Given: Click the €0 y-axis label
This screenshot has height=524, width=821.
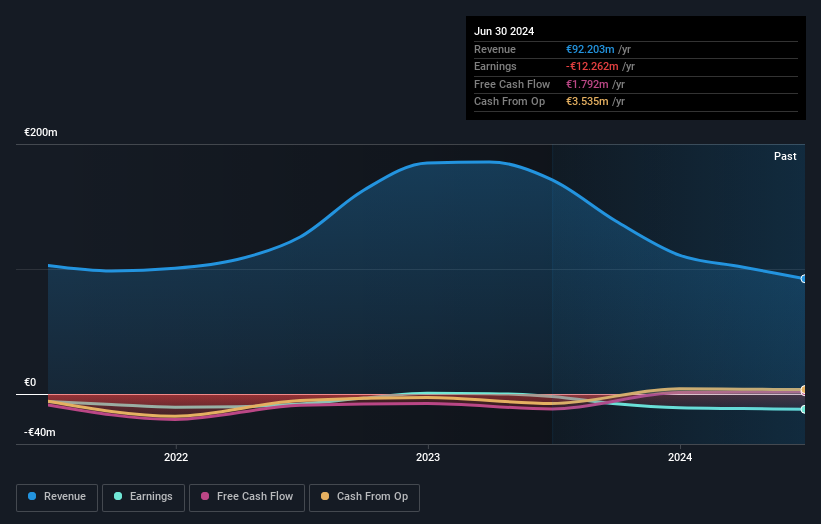Looking at the screenshot, I should (30, 382).
